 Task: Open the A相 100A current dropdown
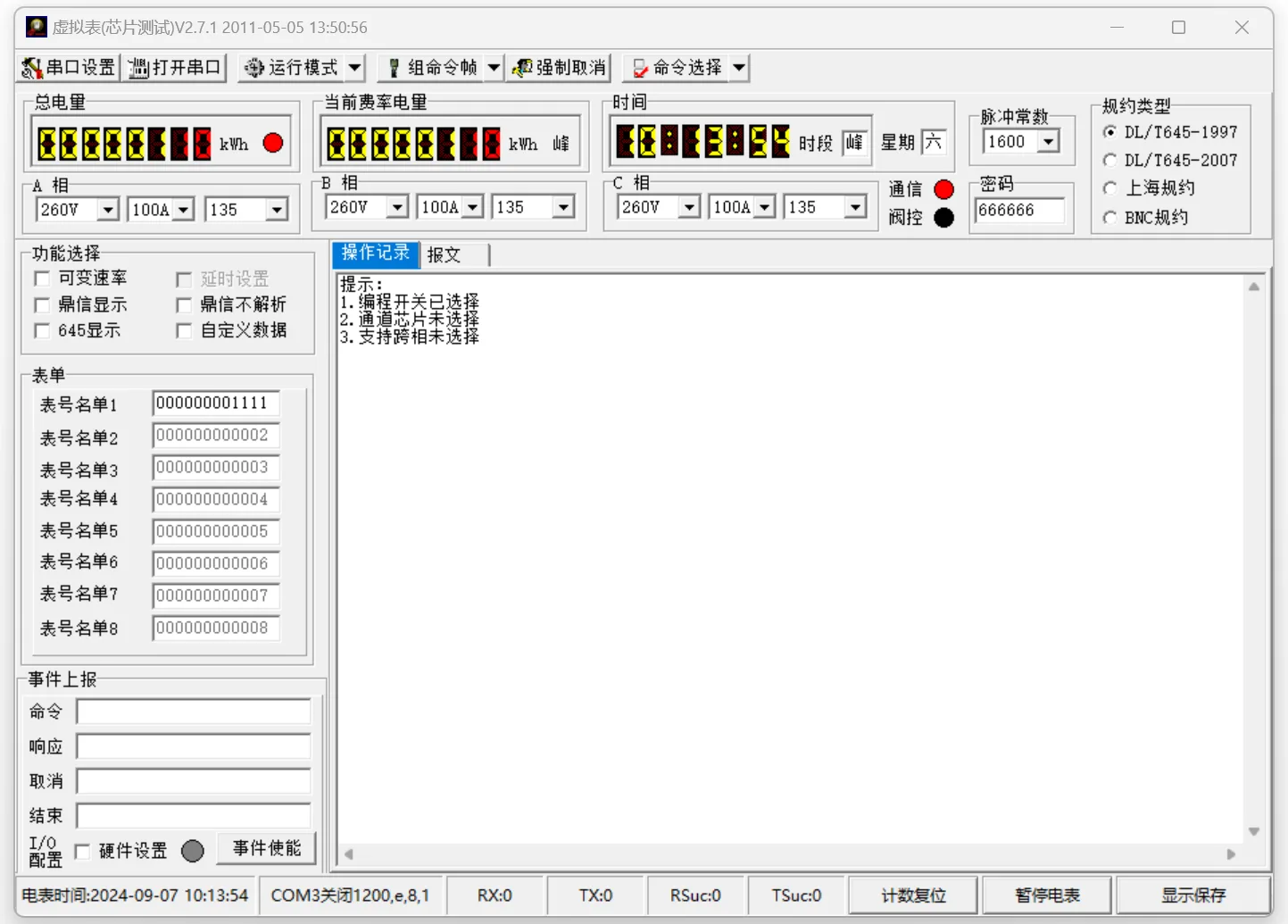pos(184,210)
